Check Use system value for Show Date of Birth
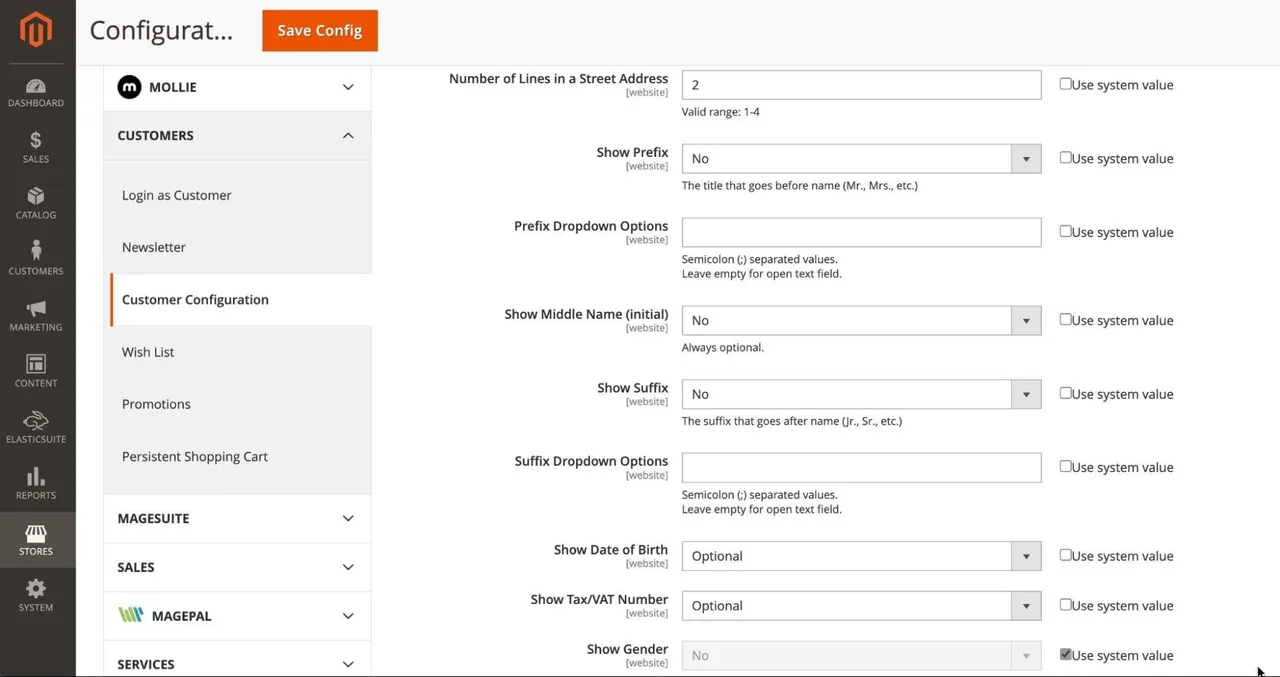 pyautogui.click(x=1066, y=555)
